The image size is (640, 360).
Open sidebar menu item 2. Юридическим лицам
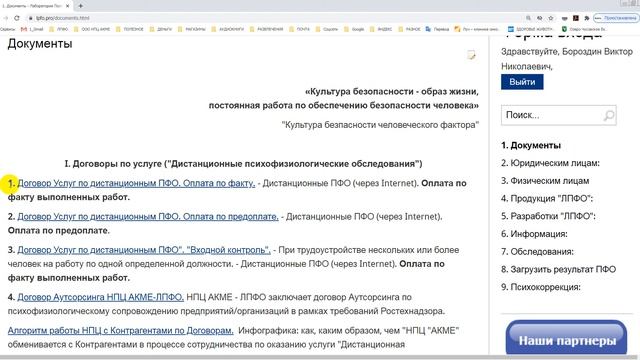(551, 163)
